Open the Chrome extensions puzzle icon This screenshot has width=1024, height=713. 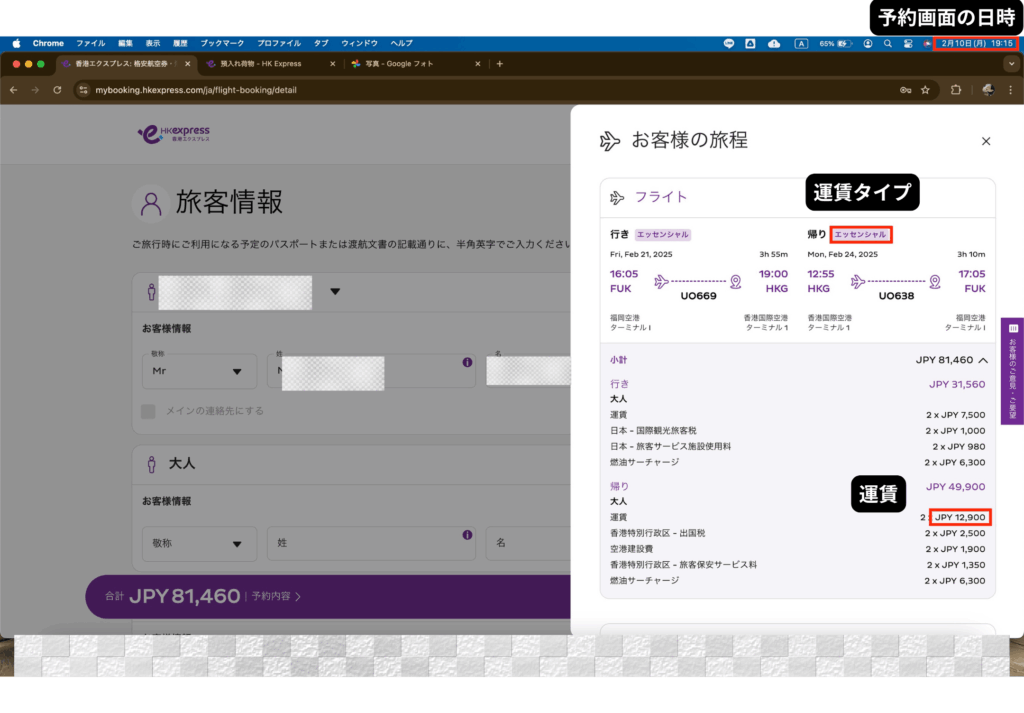[955, 90]
